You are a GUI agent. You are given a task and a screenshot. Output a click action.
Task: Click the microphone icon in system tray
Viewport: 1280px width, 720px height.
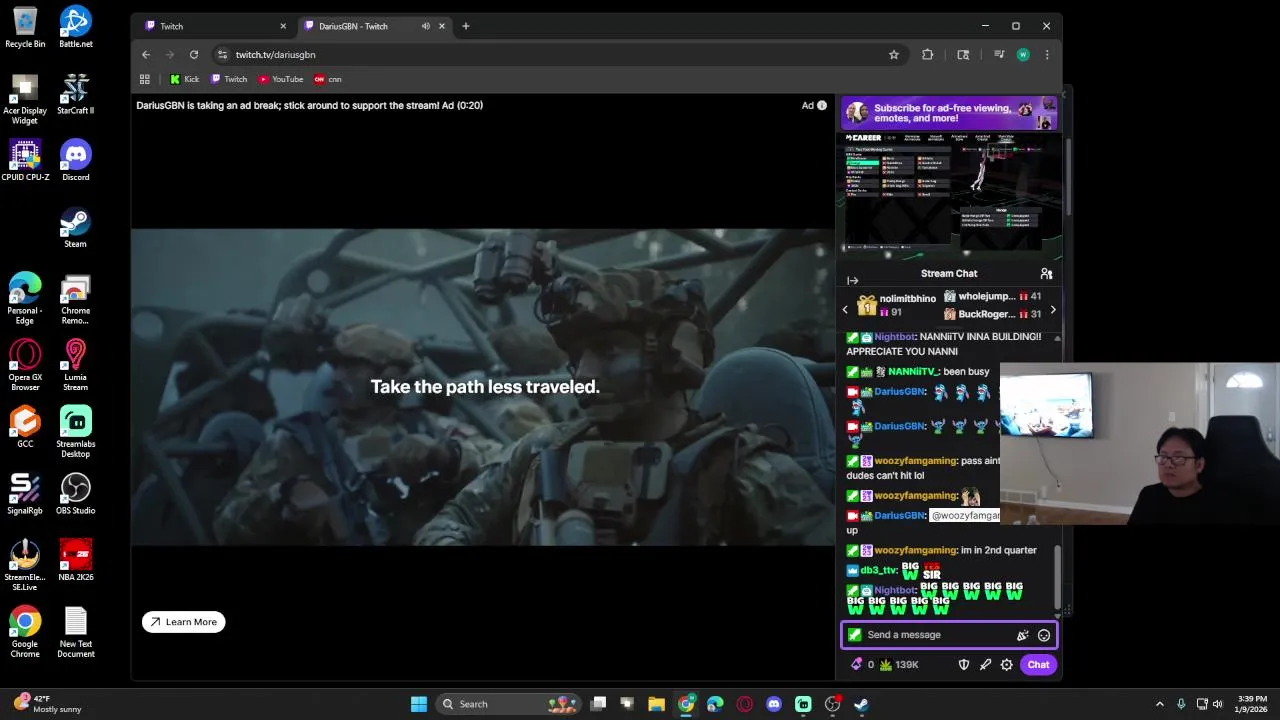coord(1181,704)
